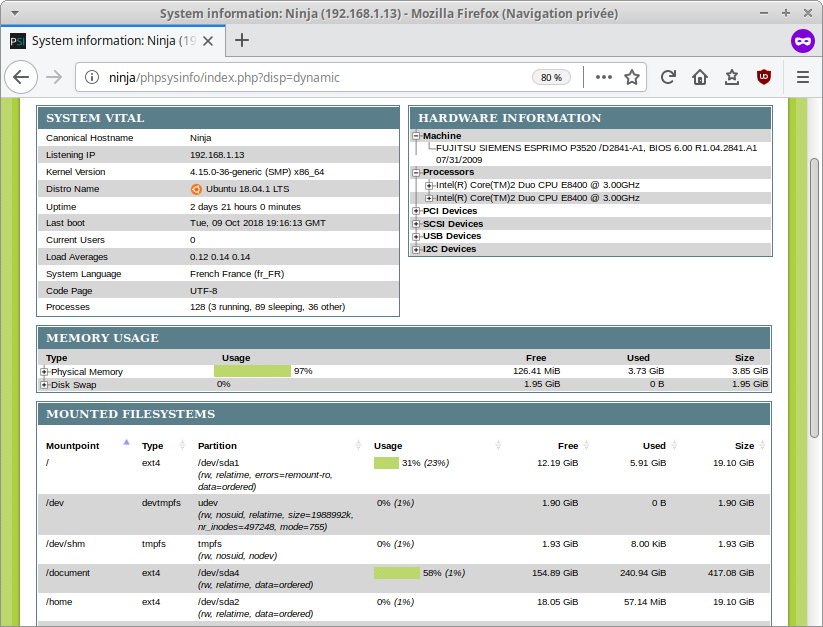
Task: Select the /home mountpoint cell
Action: pos(59,602)
